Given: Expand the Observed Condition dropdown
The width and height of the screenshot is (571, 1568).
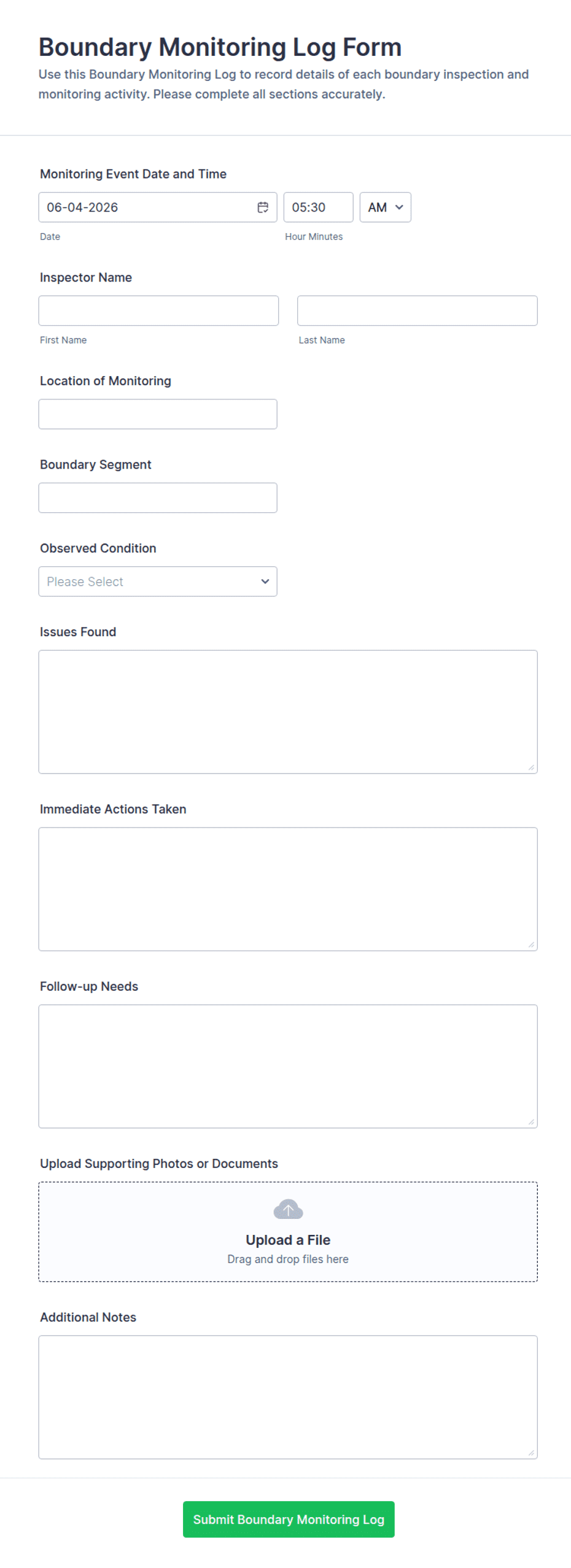Looking at the screenshot, I should point(158,582).
